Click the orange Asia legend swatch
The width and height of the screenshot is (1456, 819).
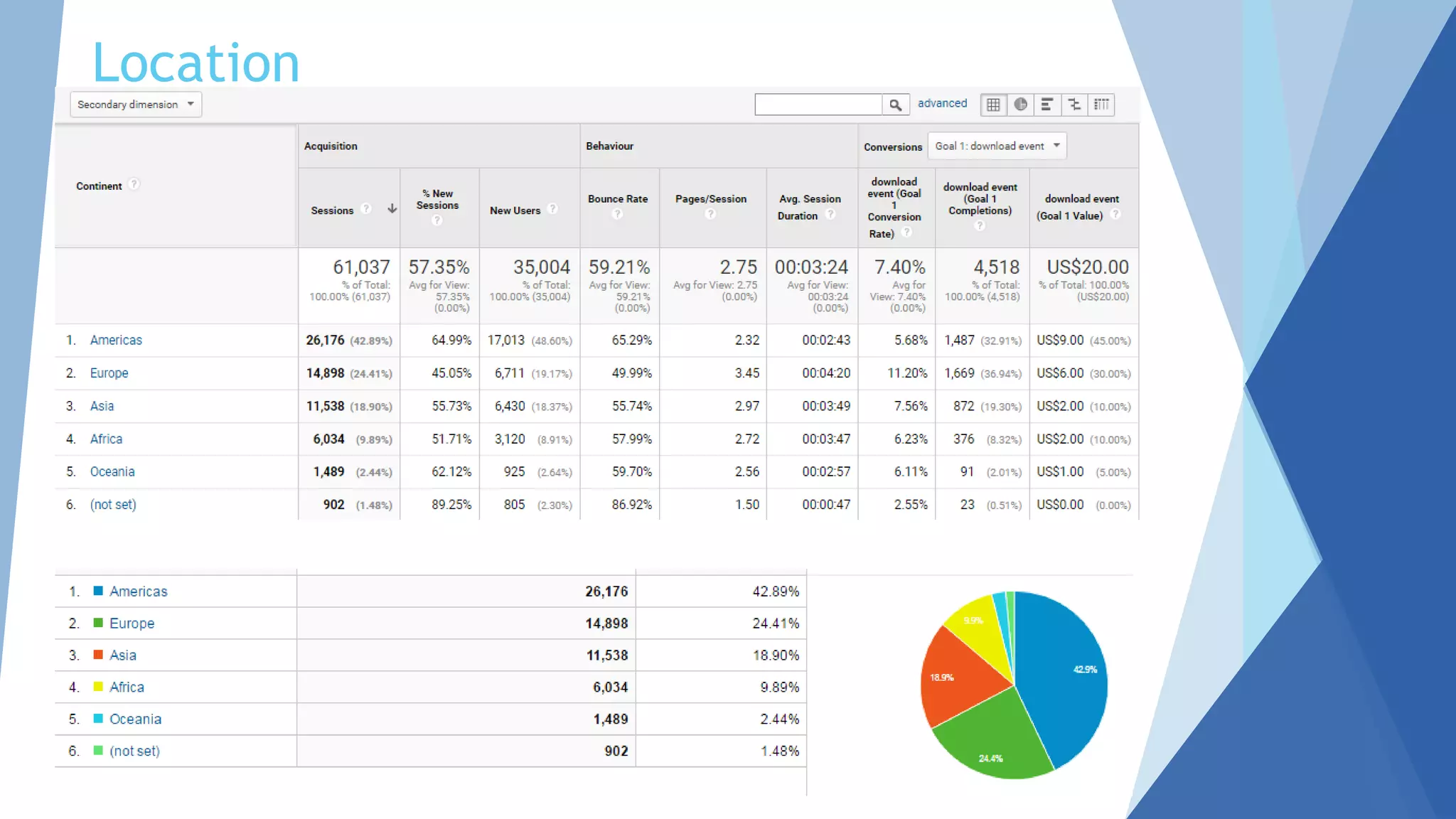[98, 655]
